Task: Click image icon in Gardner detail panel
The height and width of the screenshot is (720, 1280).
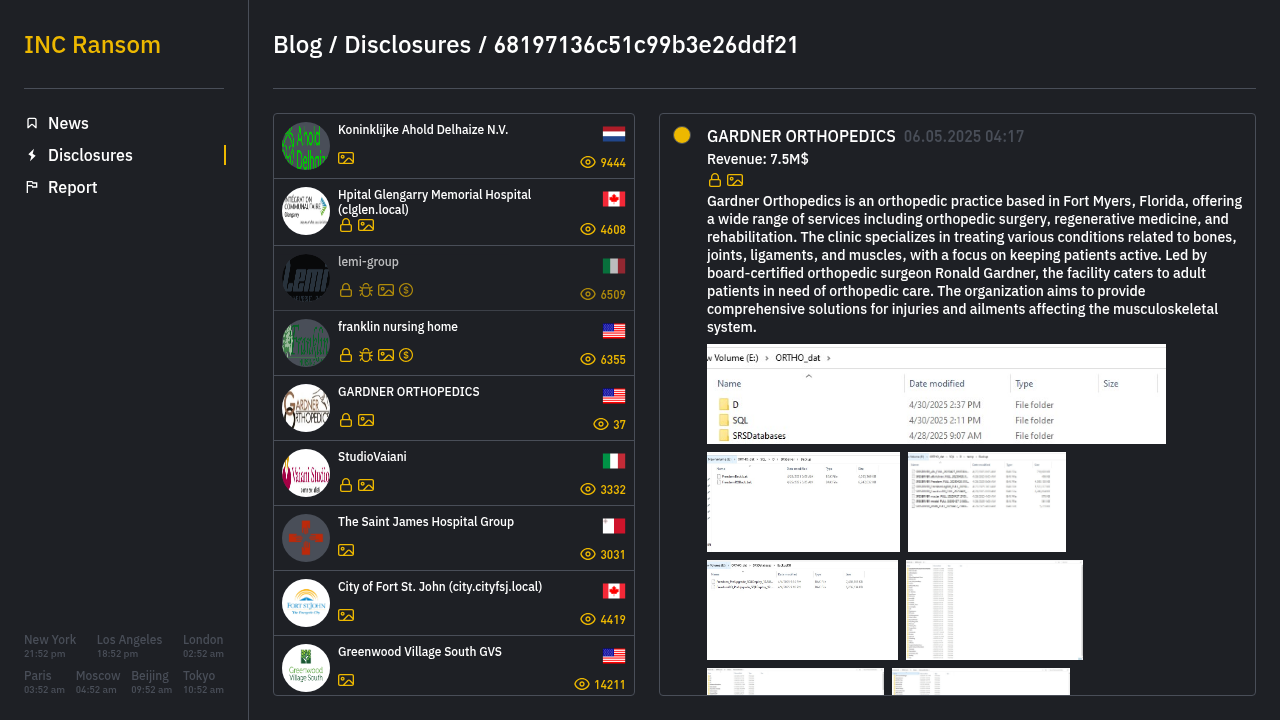Action: point(735,180)
